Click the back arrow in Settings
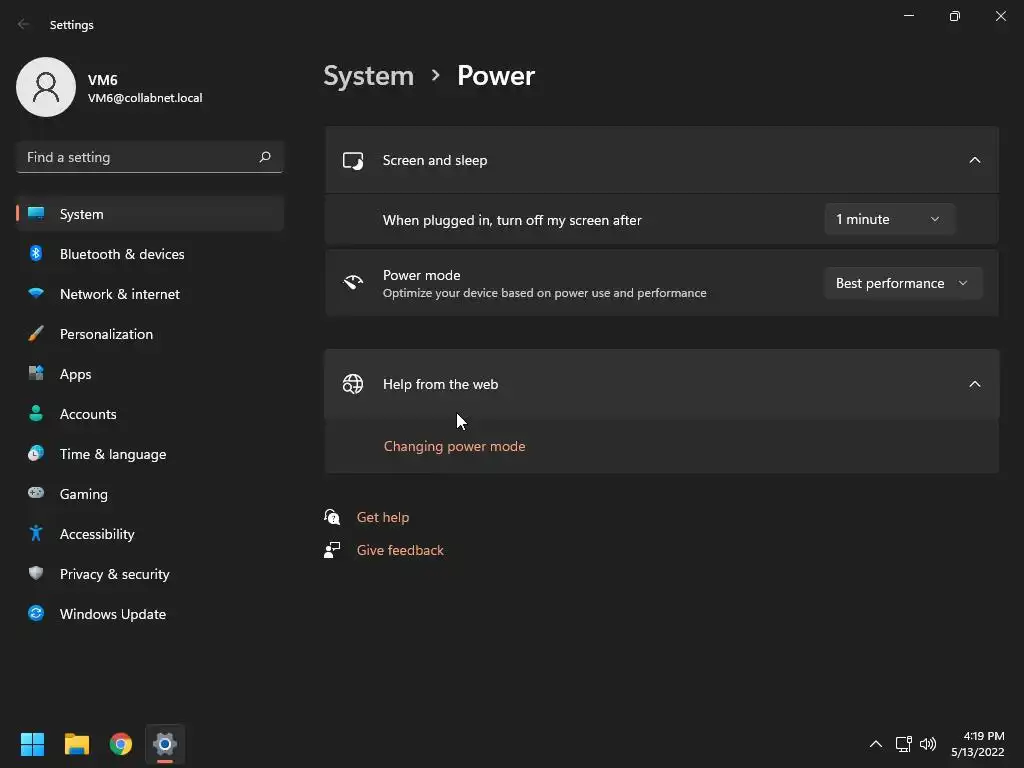Screen dimensions: 1024x768 [x=24, y=24]
